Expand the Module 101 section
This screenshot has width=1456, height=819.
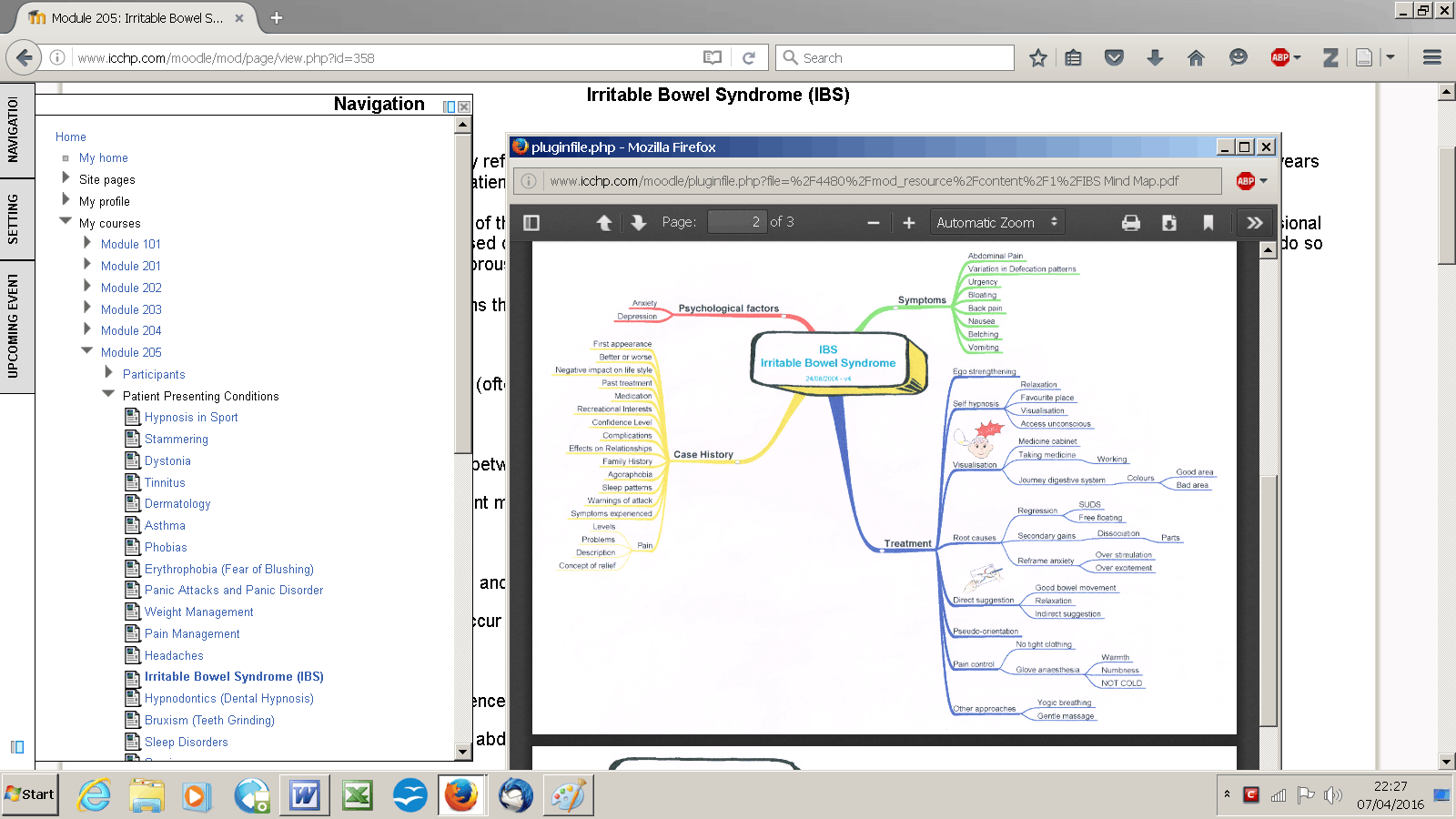[87, 244]
